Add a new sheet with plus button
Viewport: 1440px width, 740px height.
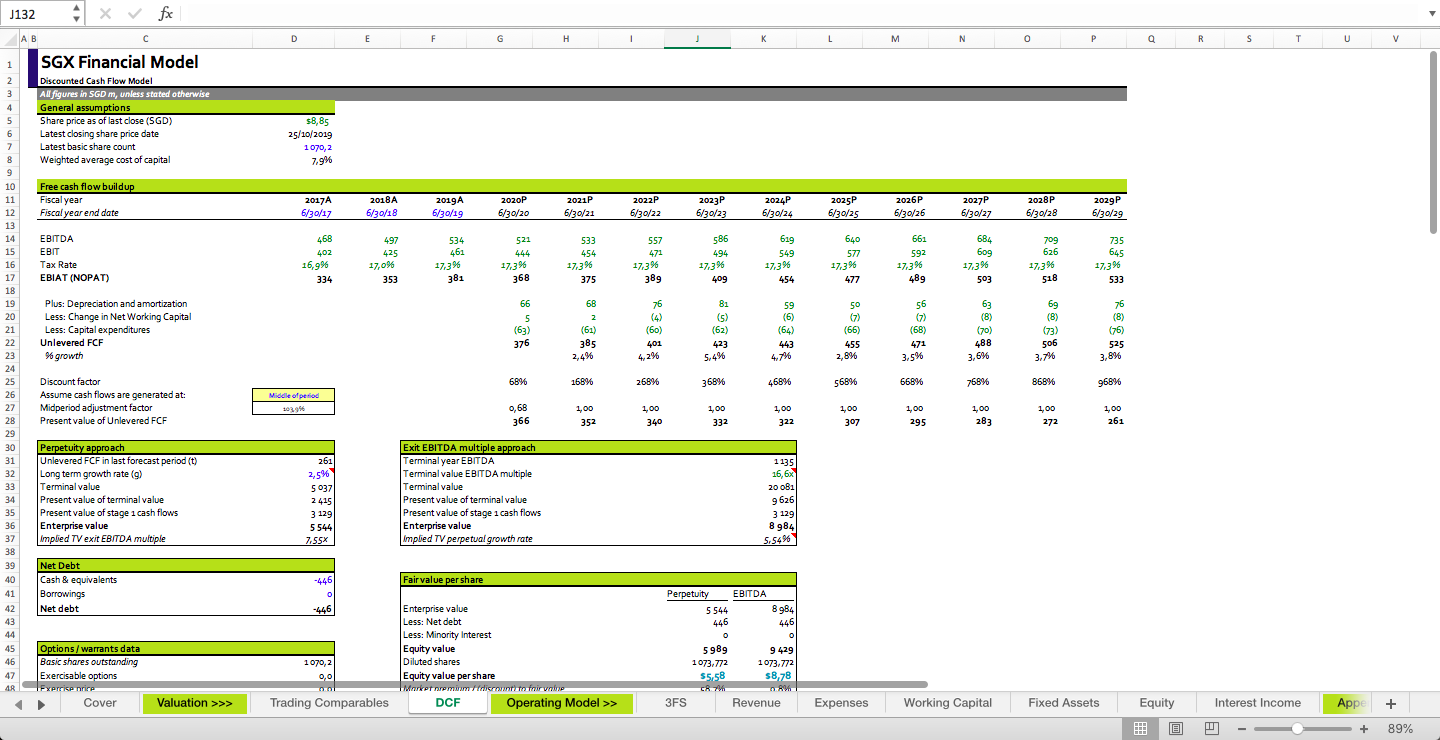1390,703
